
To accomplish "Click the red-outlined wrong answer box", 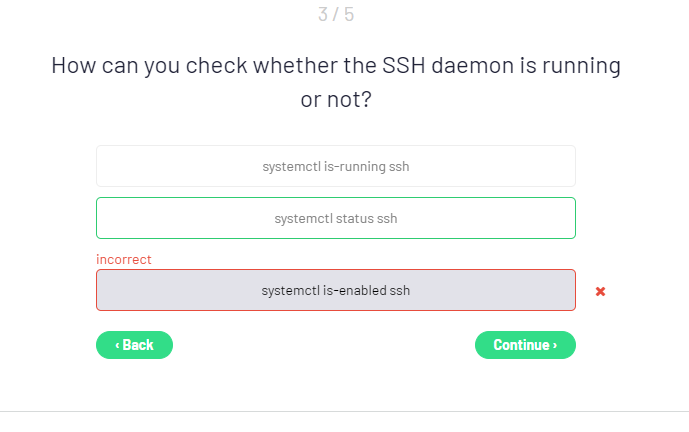I will point(336,291).
